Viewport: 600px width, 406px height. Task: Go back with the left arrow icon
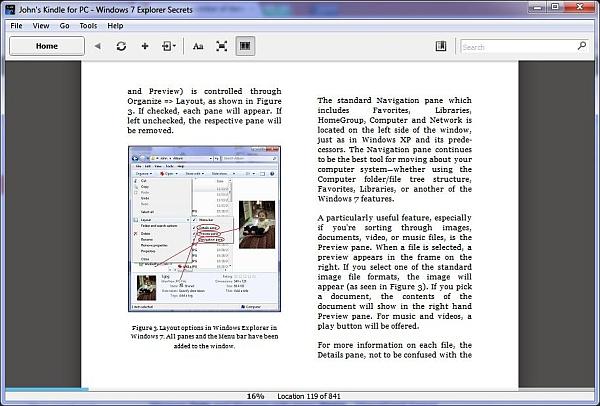(98, 46)
